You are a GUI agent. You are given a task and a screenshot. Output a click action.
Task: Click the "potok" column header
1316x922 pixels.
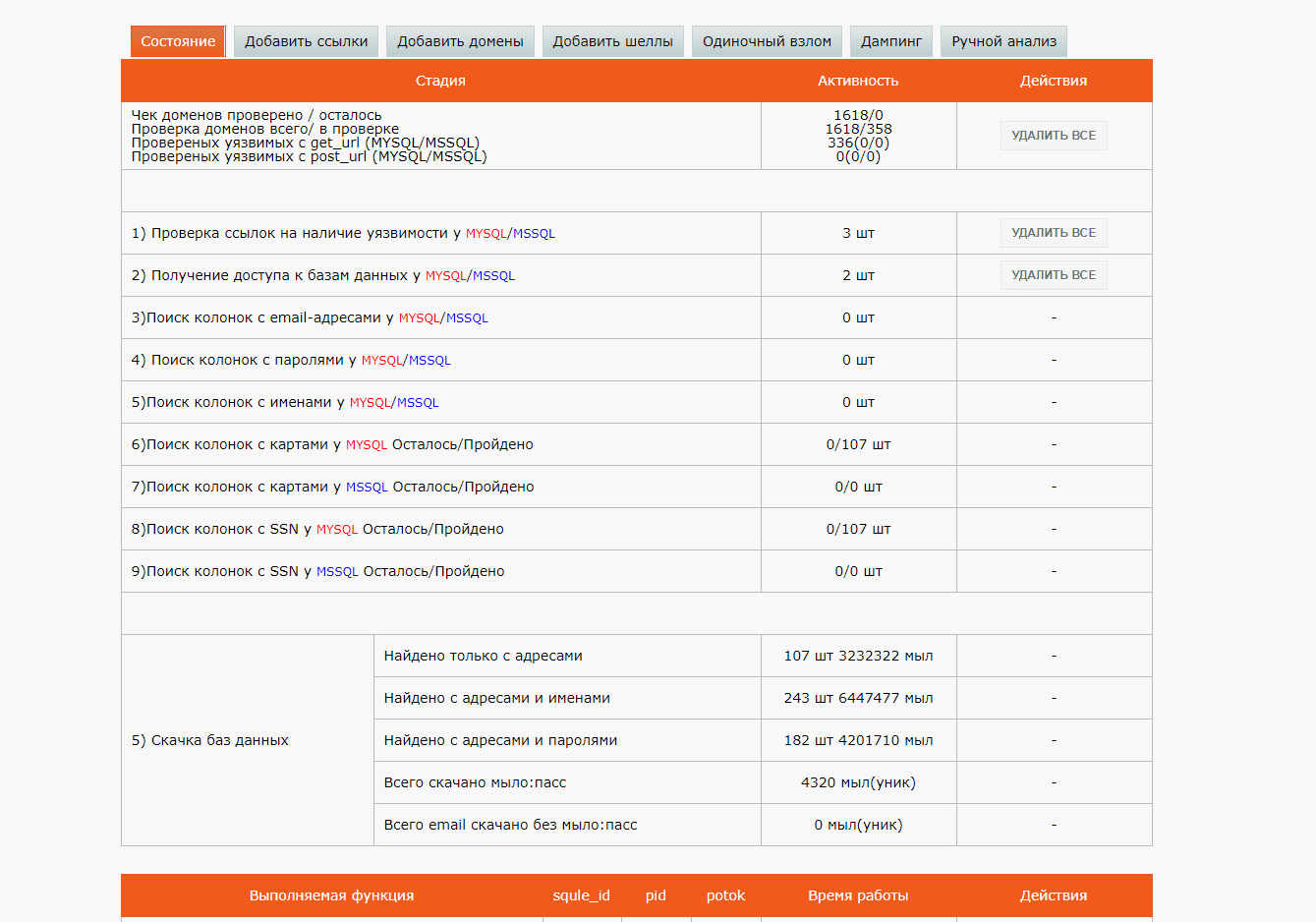click(x=725, y=895)
